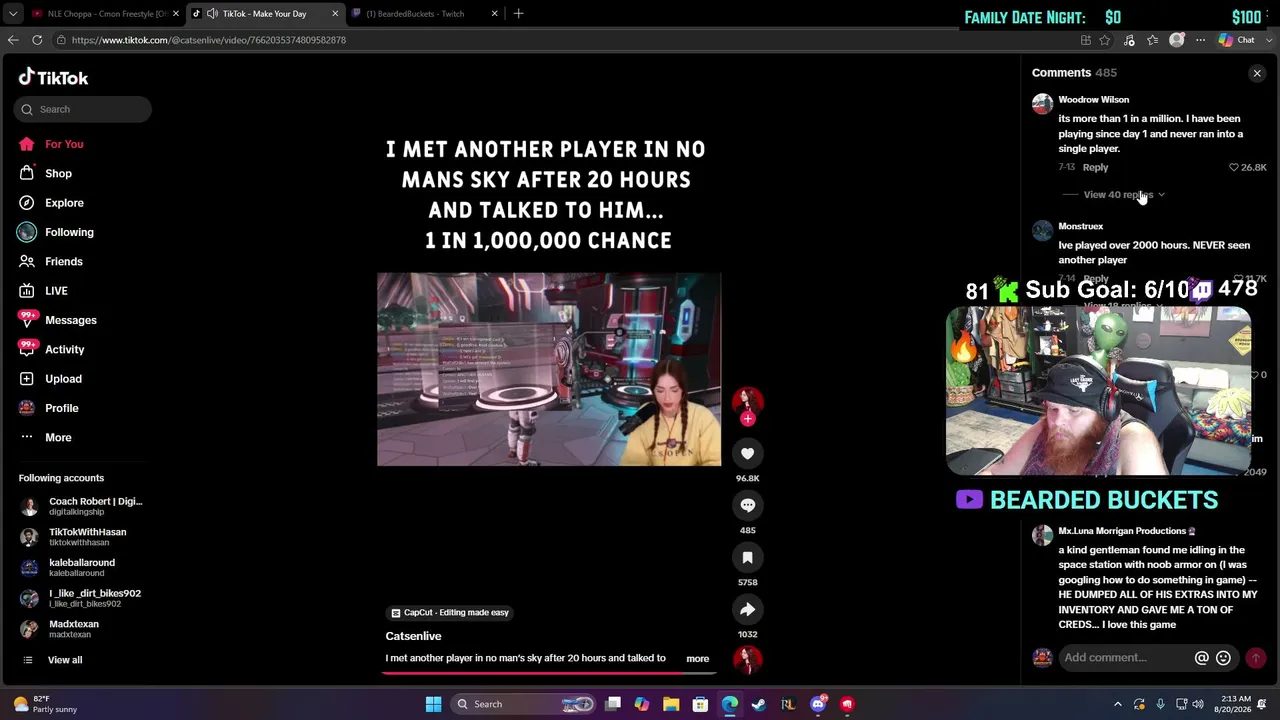
Task: Open the Explore section
Action: pyautogui.click(x=64, y=203)
